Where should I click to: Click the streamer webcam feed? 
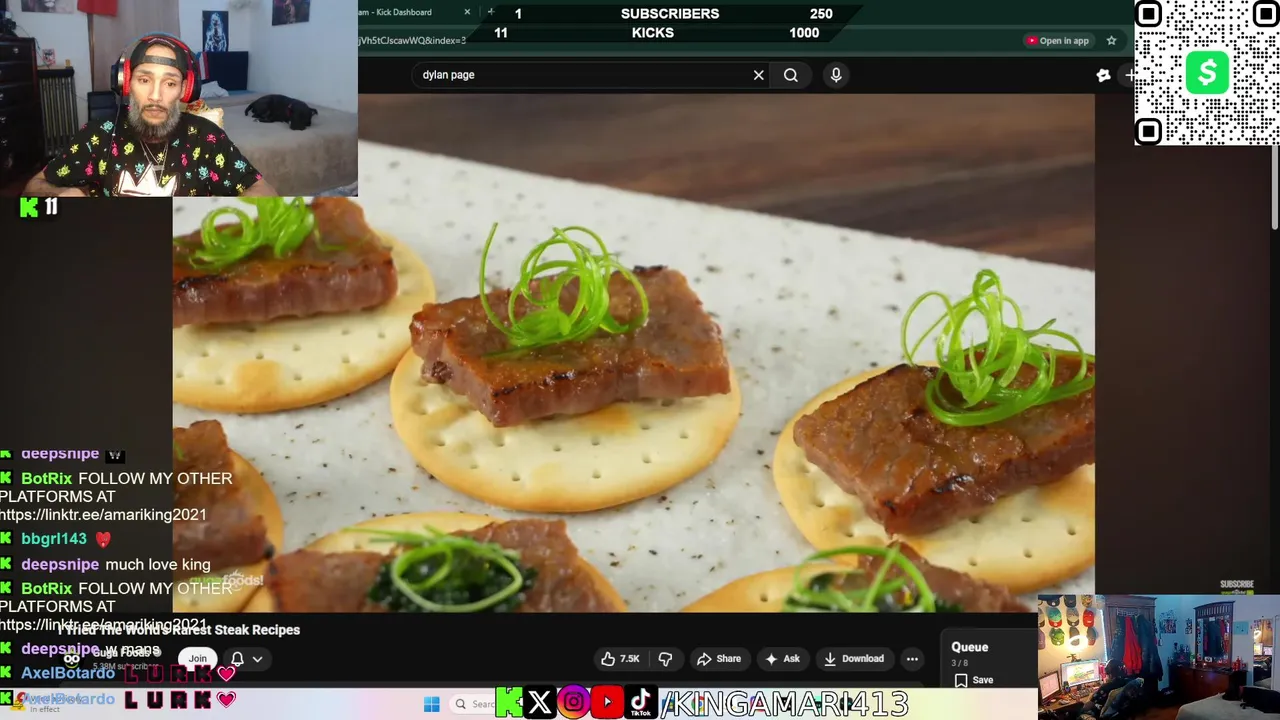pos(179,98)
